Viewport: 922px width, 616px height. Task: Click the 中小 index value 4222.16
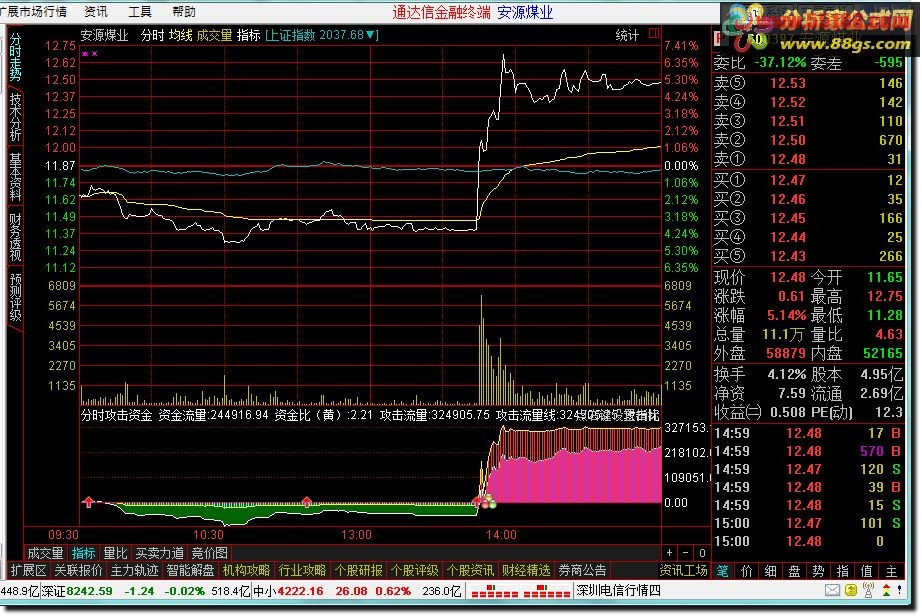pyautogui.click(x=300, y=591)
